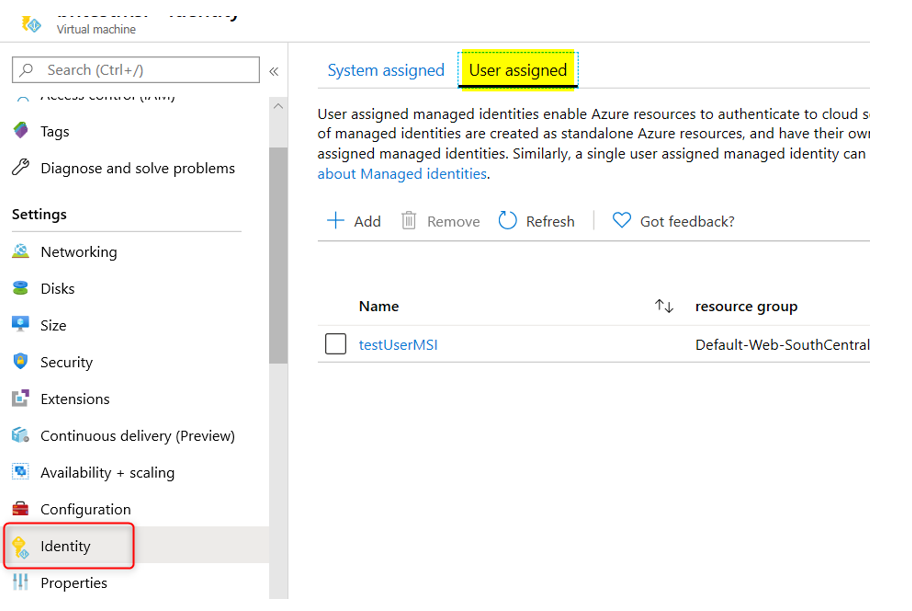The height and width of the screenshot is (611, 912).
Task: Go to Networking settings
Action: point(79,252)
